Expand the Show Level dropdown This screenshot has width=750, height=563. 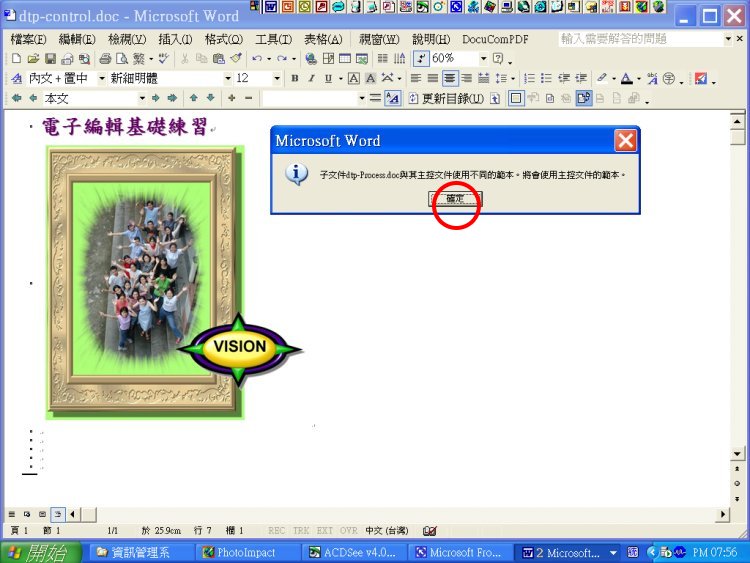tap(362, 98)
